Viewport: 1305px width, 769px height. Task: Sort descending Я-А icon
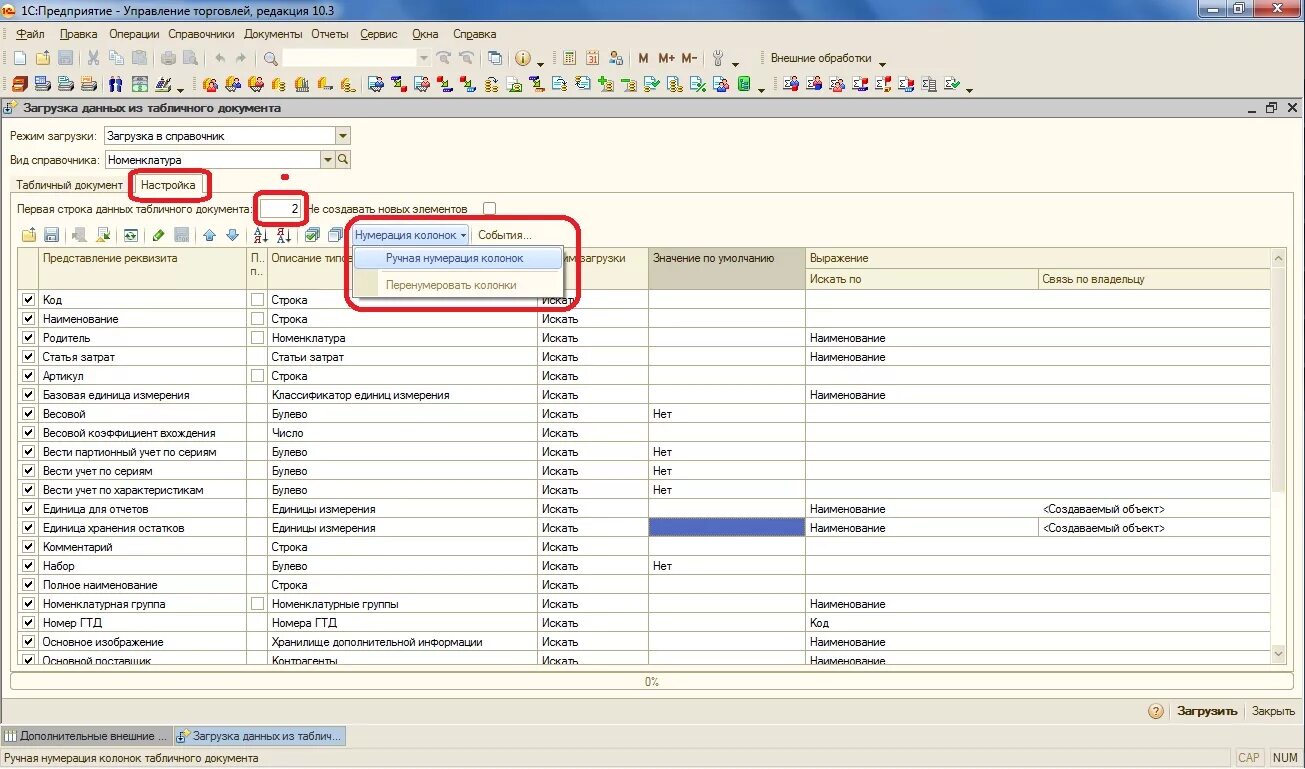click(283, 235)
